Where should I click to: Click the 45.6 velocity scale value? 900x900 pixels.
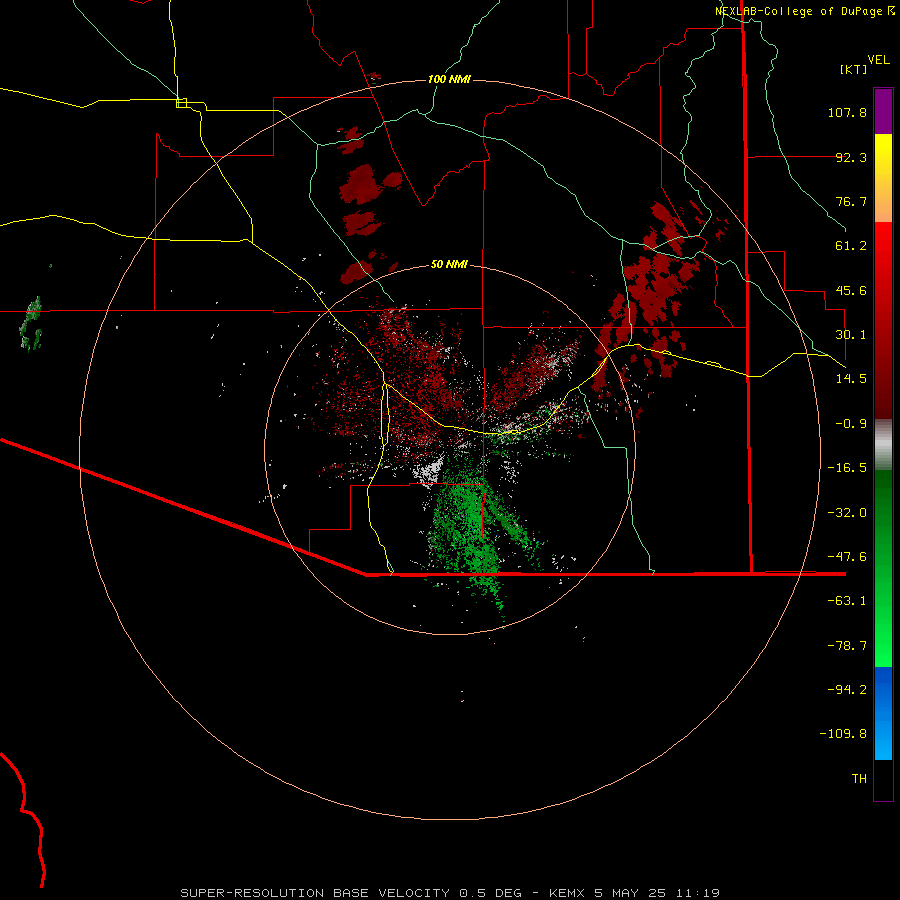pyautogui.click(x=851, y=290)
